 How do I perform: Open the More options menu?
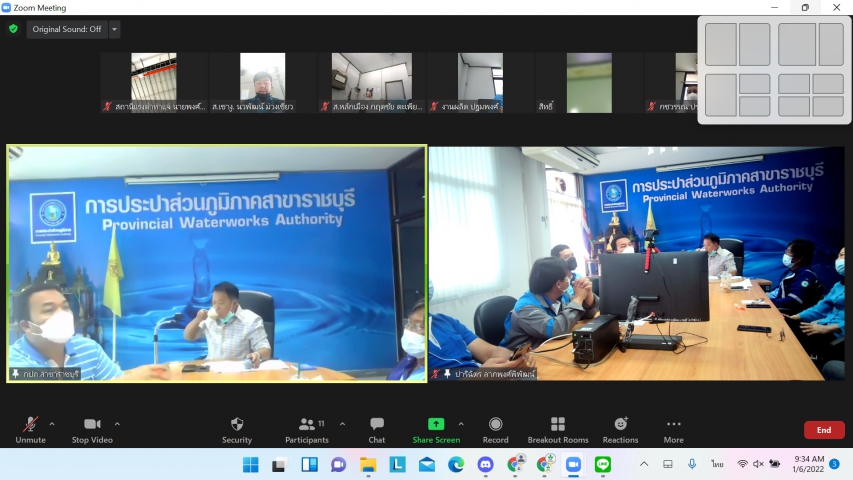[x=673, y=430]
